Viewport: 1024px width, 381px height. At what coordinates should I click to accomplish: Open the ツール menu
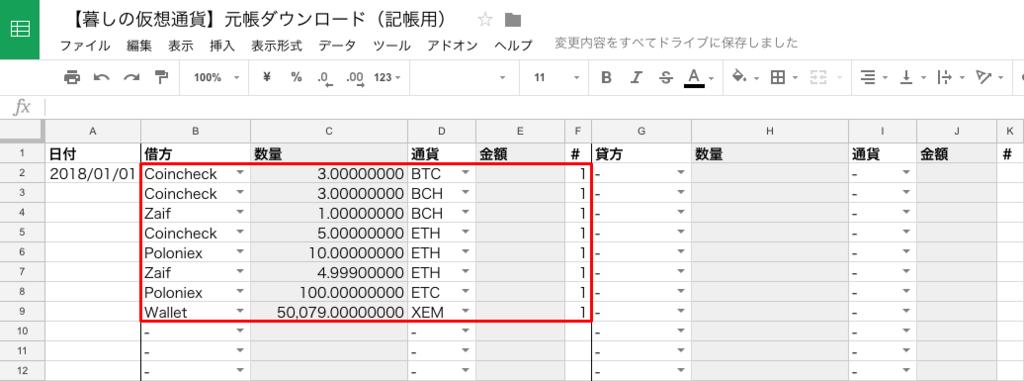(392, 46)
